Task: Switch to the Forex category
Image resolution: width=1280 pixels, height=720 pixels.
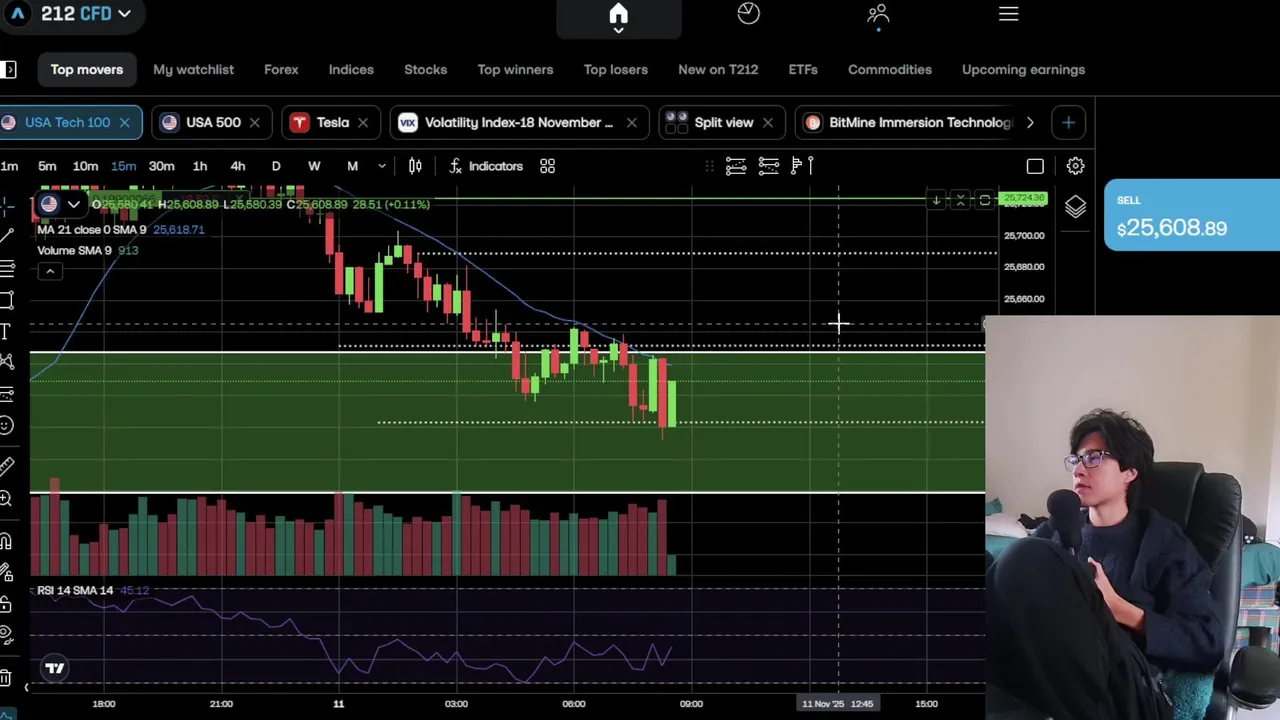Action: [x=281, y=70]
